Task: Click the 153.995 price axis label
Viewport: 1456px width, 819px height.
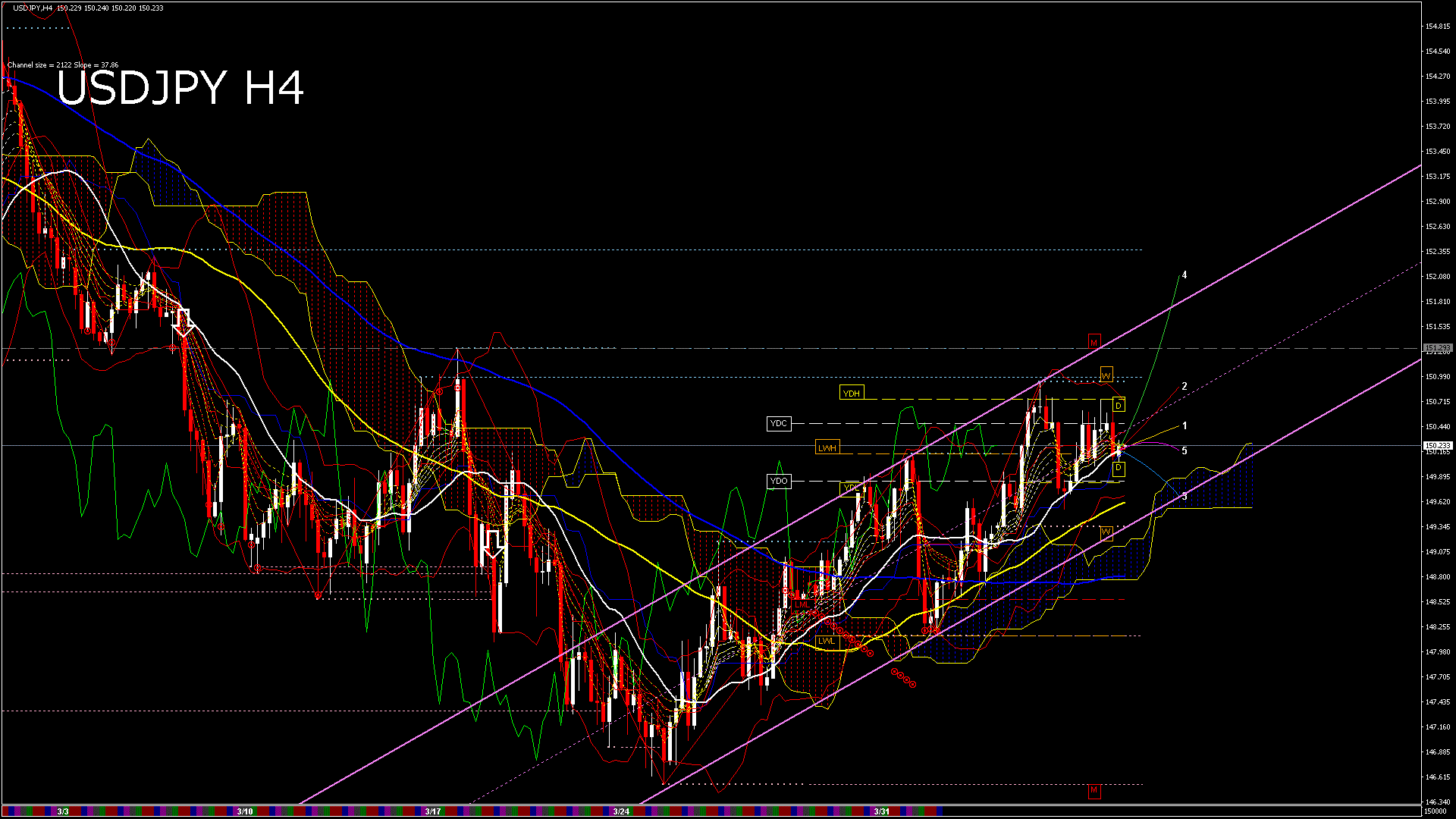Action: [1438, 102]
